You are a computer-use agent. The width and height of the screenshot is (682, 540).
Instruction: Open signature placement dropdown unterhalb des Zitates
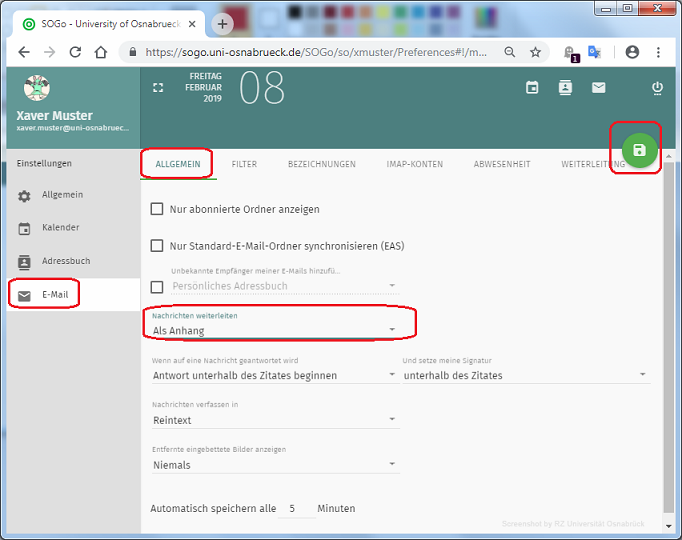[x=526, y=375]
